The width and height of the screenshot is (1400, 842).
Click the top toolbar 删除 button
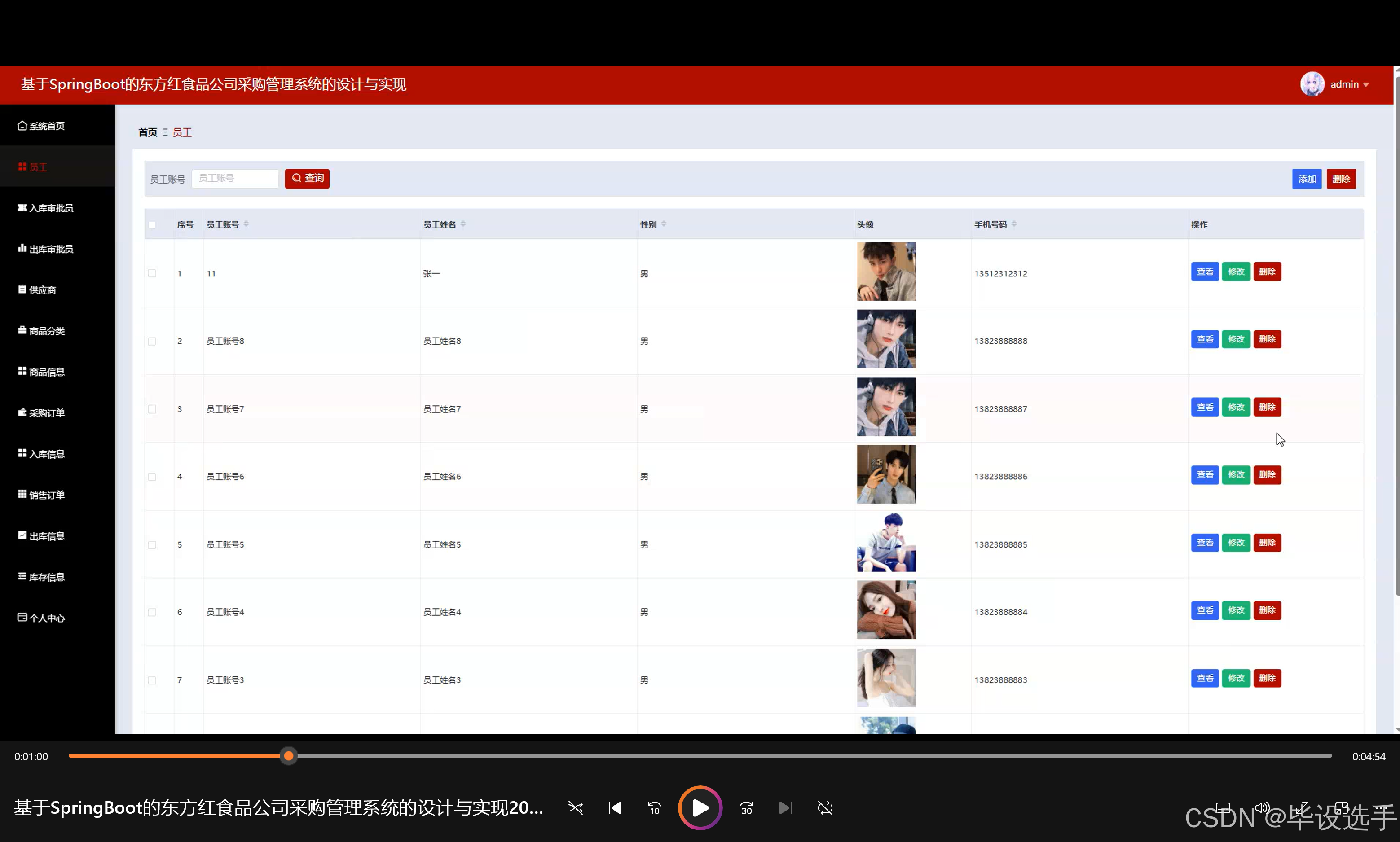pyautogui.click(x=1341, y=179)
